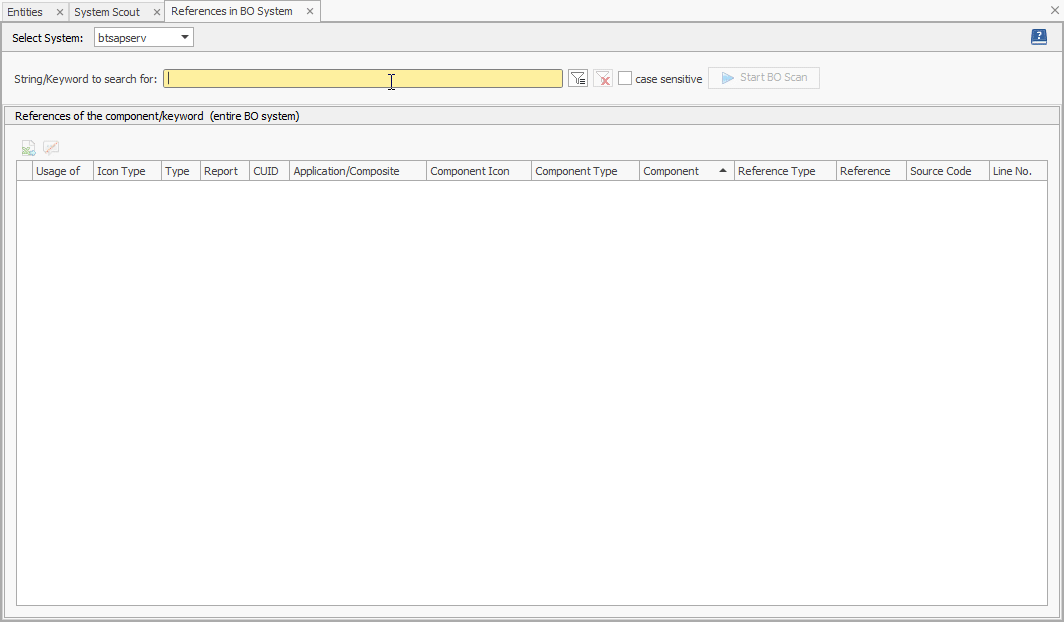This screenshot has height=622, width=1064.
Task: Click the Usage of column header
Action: (61, 170)
